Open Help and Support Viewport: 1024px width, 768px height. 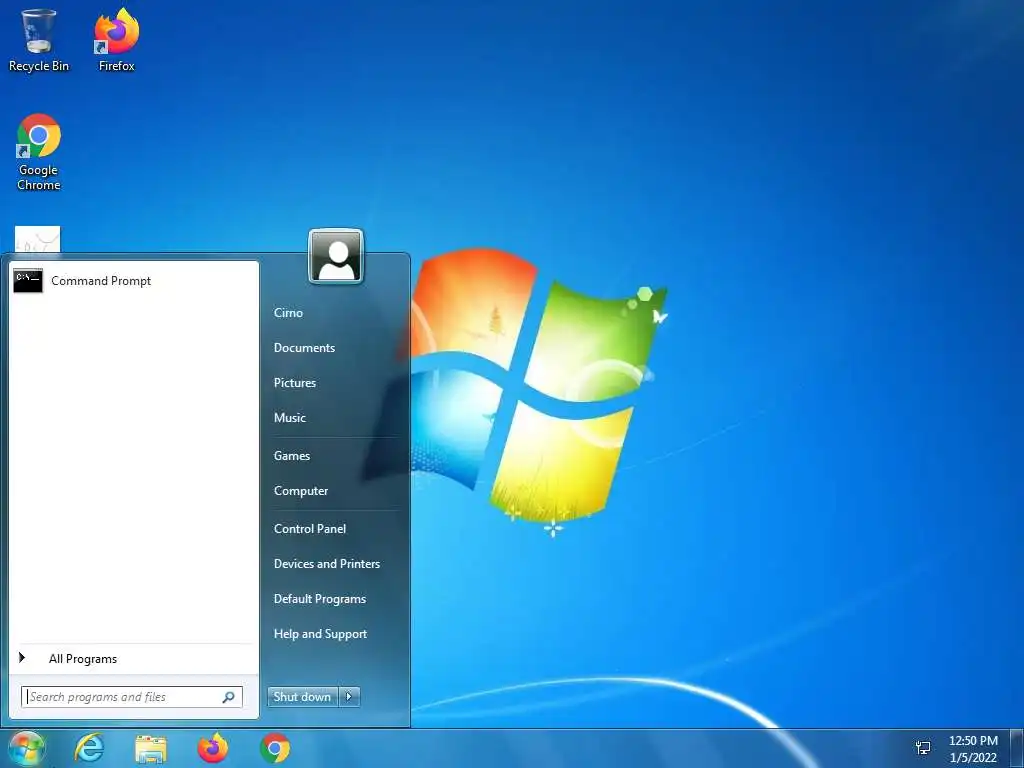(320, 634)
